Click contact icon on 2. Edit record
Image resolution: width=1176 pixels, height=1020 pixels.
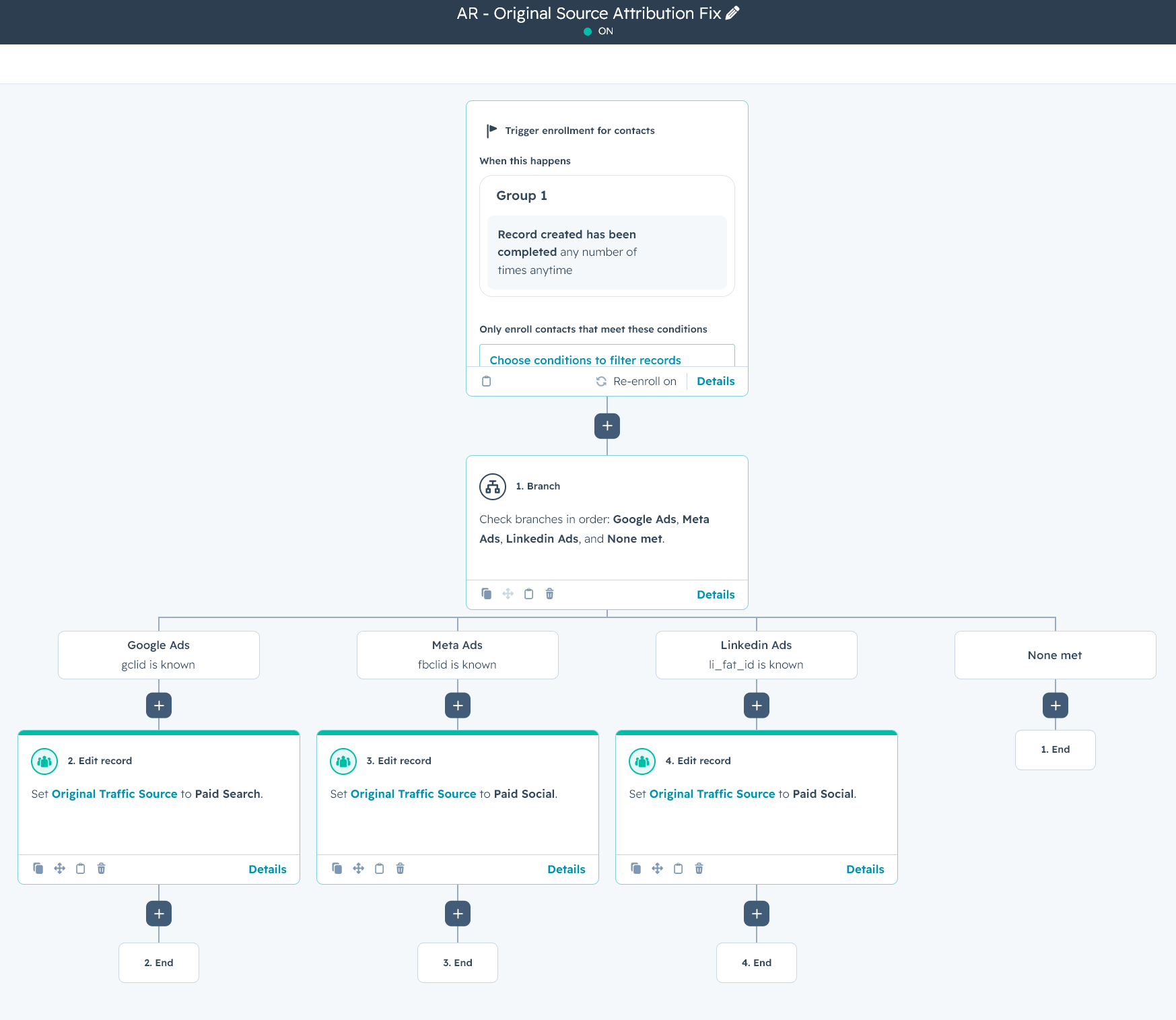(x=44, y=761)
